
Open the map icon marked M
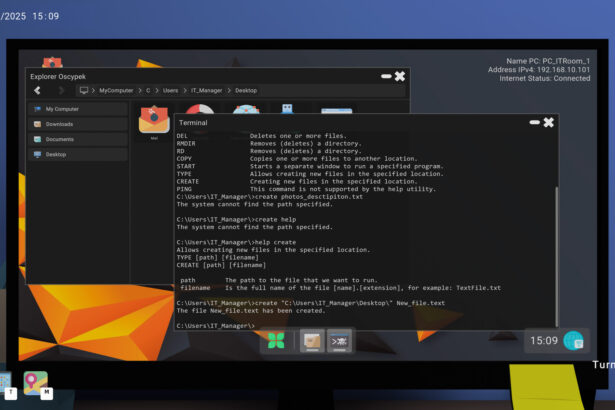coord(36,383)
